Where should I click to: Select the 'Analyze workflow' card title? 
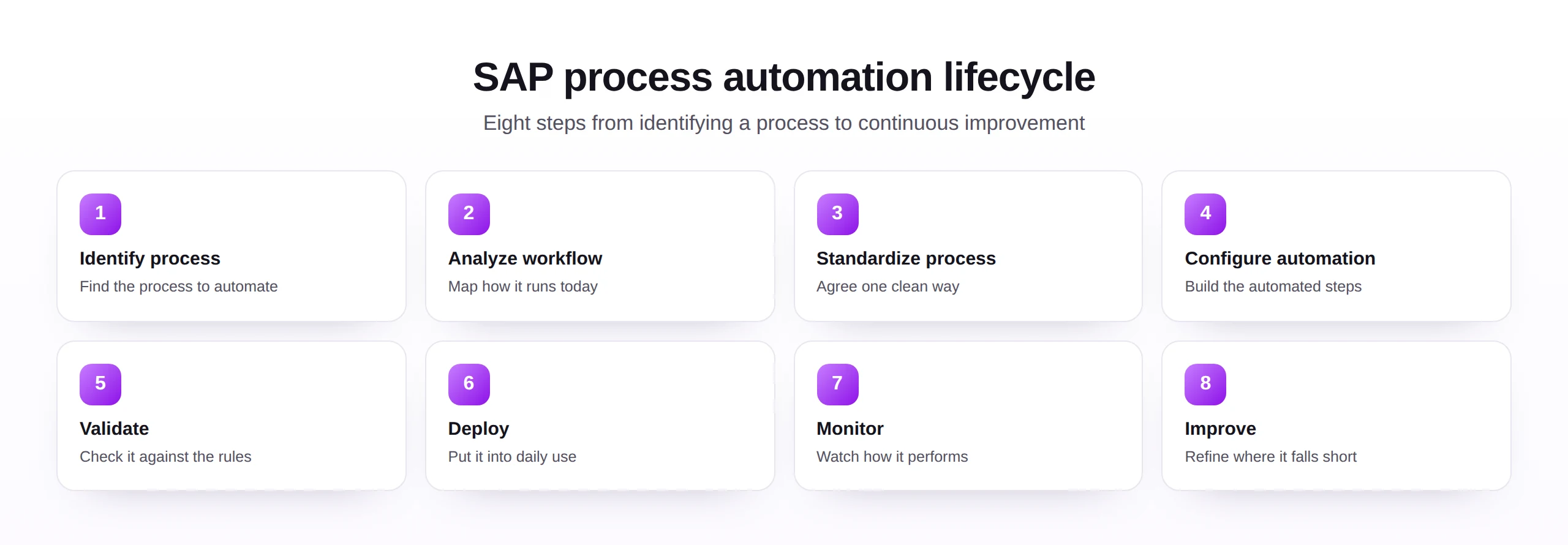coord(526,258)
